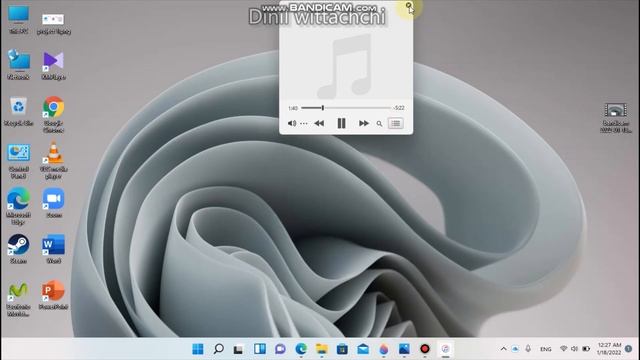640x360 pixels.
Task: Click the song progress slider track
Action: point(346,108)
